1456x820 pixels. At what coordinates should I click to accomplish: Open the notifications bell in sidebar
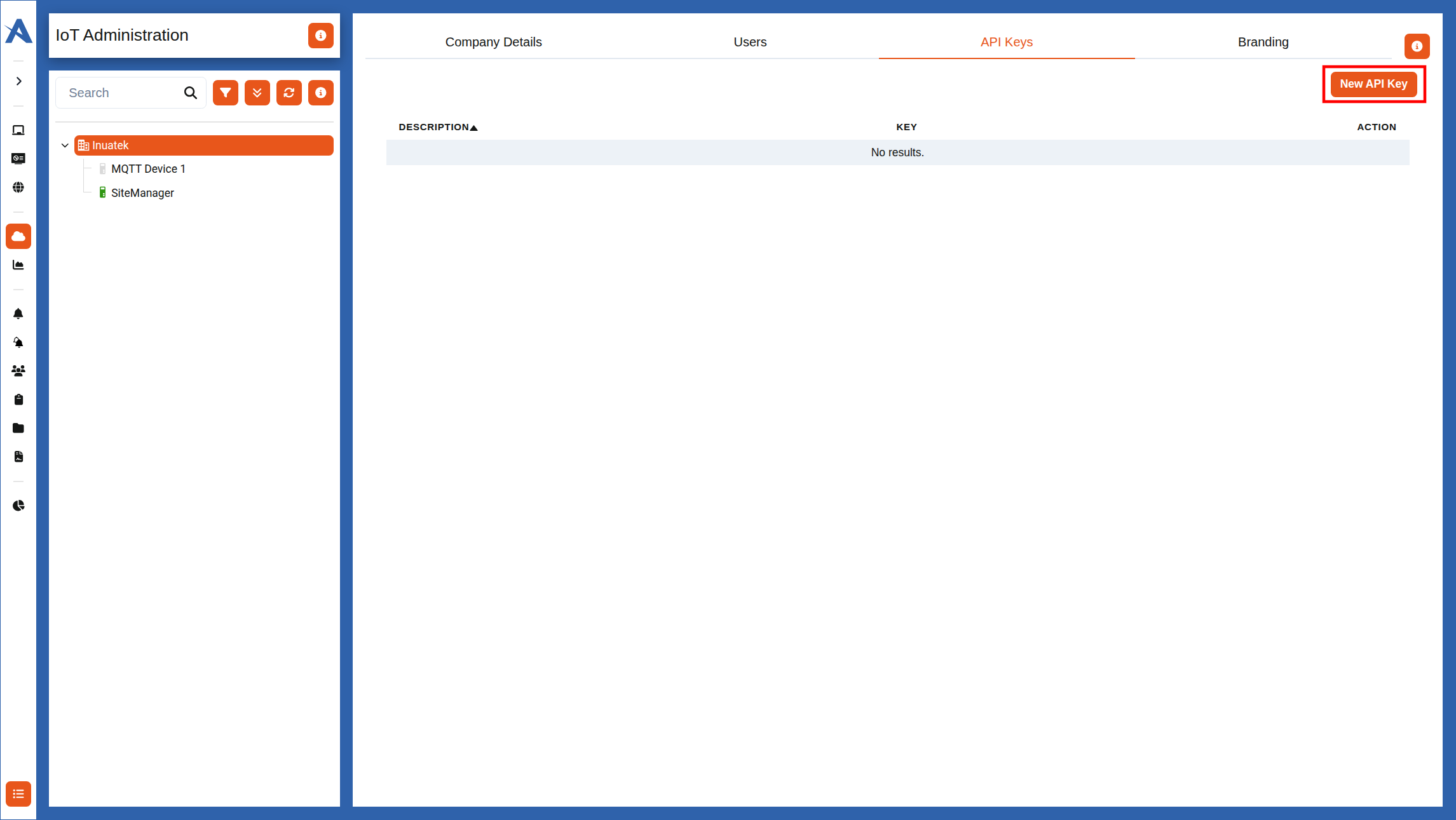[18, 313]
